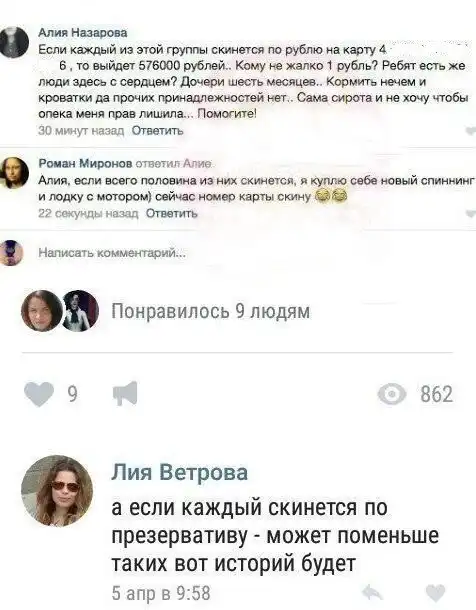The image size is (476, 610).
Task: Open Алия Назарова's profile avatar
Action: [x=14, y=42]
